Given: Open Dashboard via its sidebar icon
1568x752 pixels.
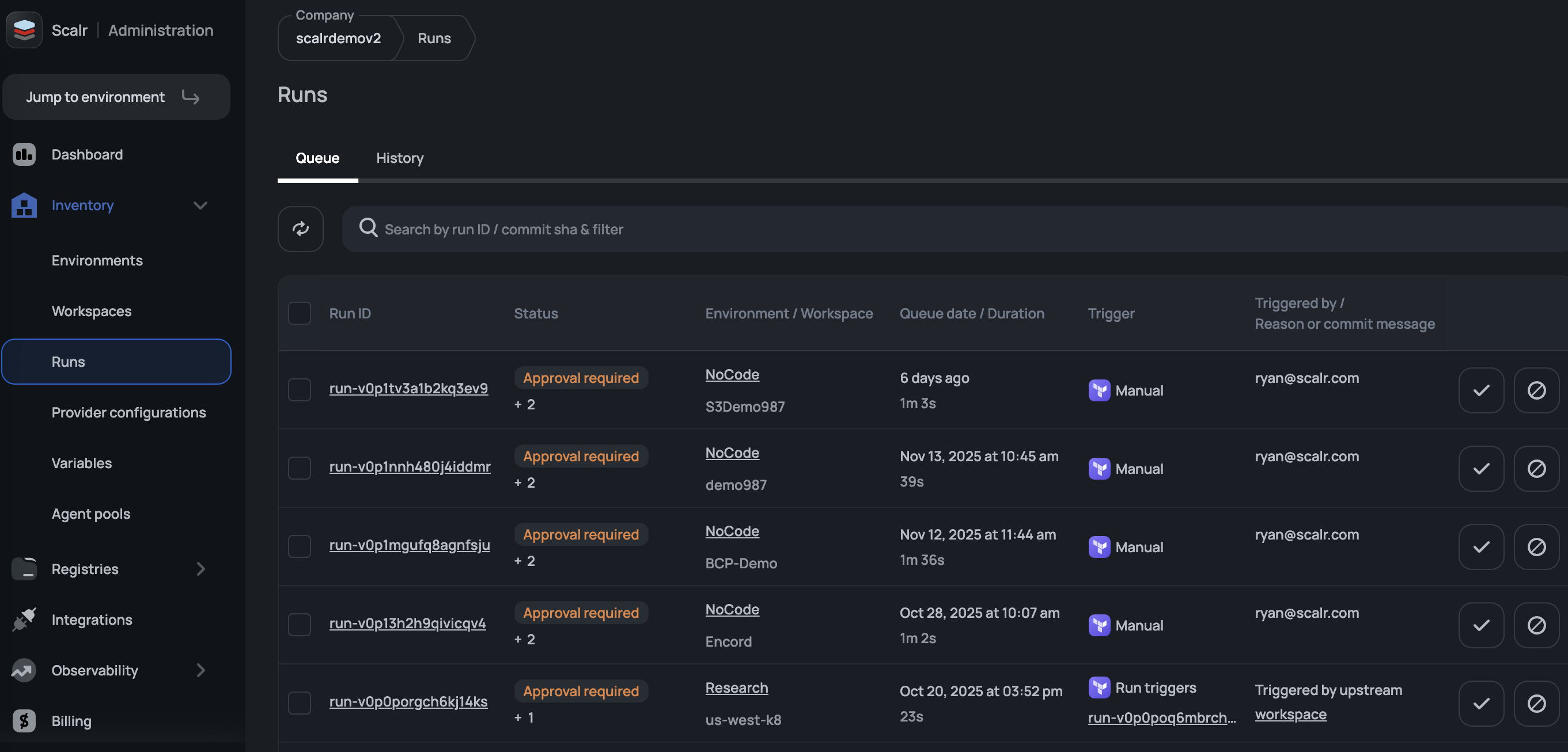Looking at the screenshot, I should (24, 154).
